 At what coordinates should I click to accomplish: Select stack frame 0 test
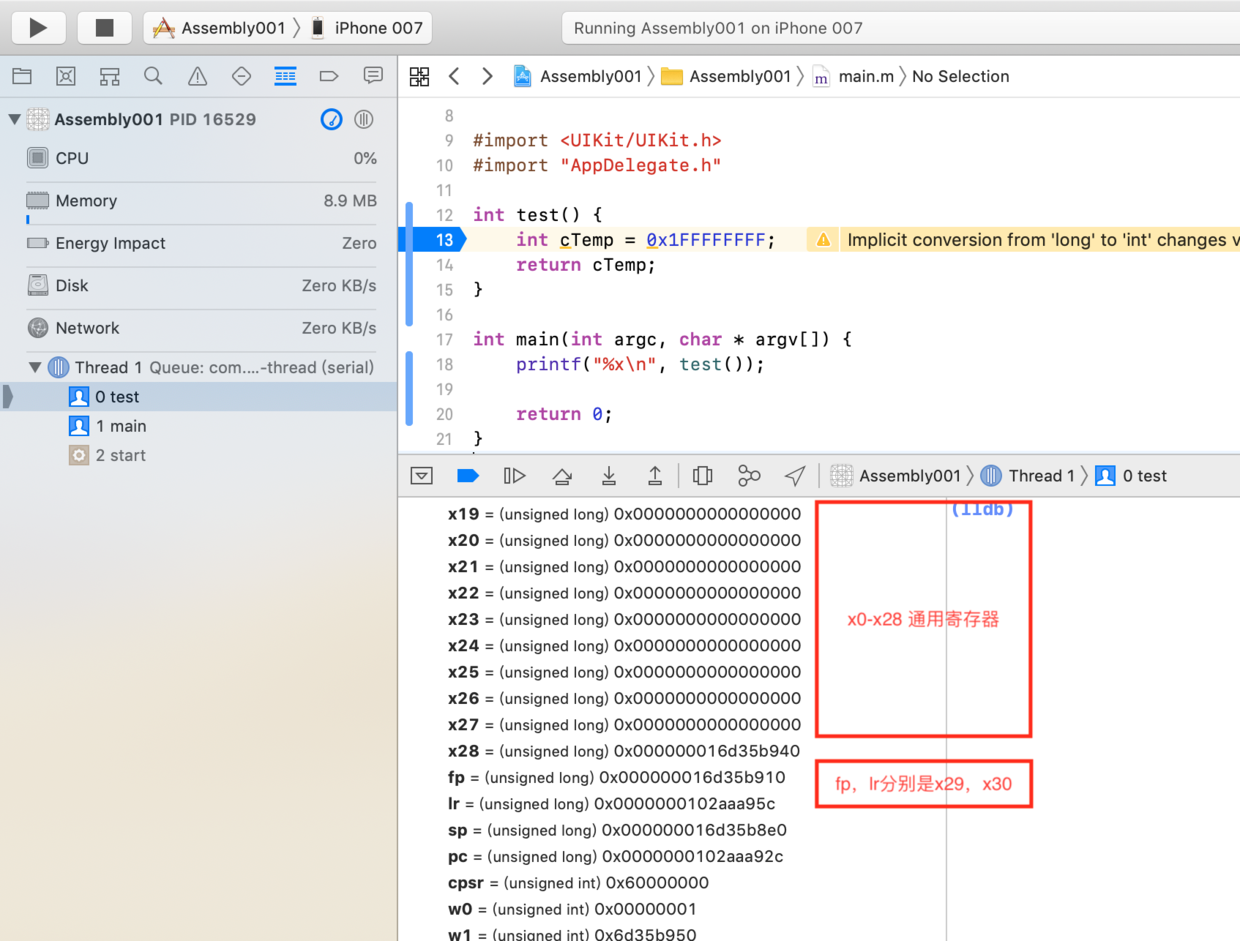[199, 397]
